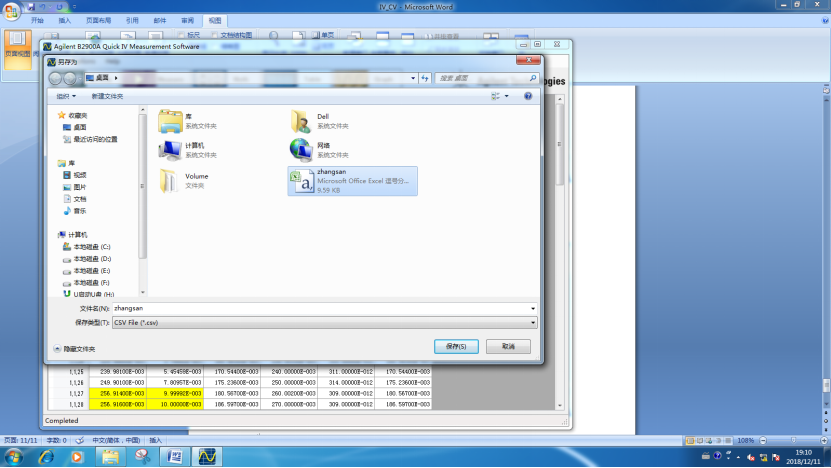Open the 计算机 system folder icon
This screenshot has height=468, width=831.
pyautogui.click(x=170, y=150)
